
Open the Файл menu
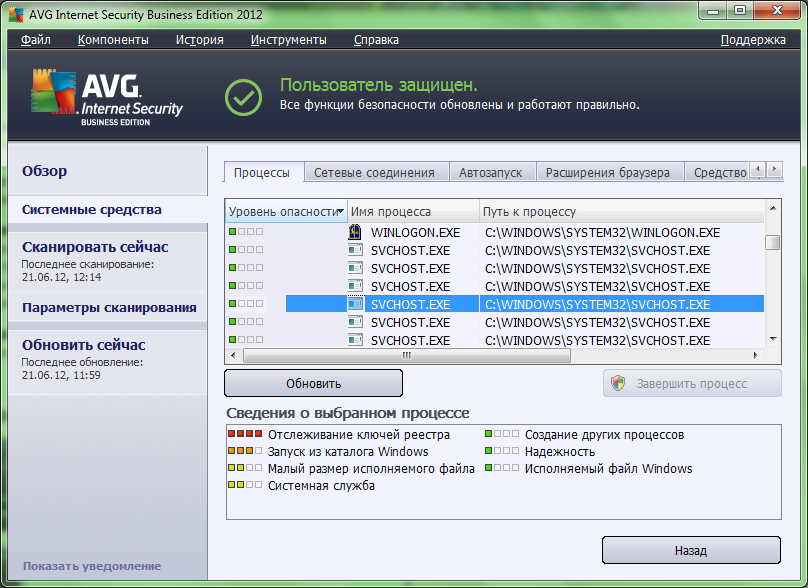tap(36, 40)
